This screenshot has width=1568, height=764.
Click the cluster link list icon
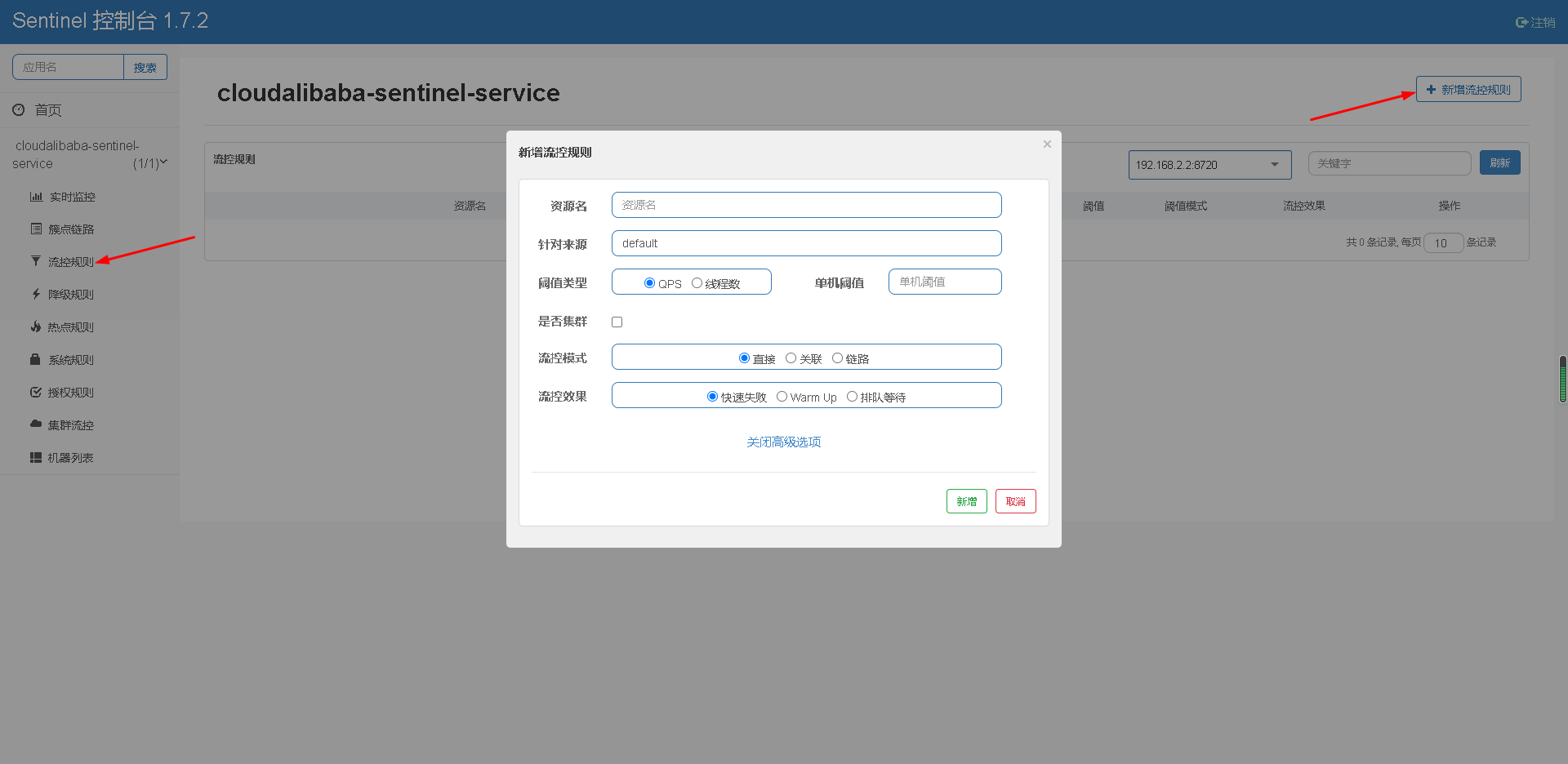36,229
